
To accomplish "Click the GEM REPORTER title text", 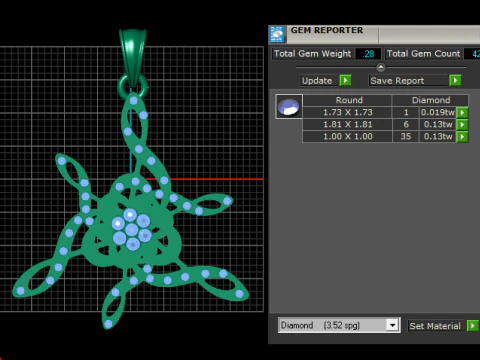I will tap(327, 30).
